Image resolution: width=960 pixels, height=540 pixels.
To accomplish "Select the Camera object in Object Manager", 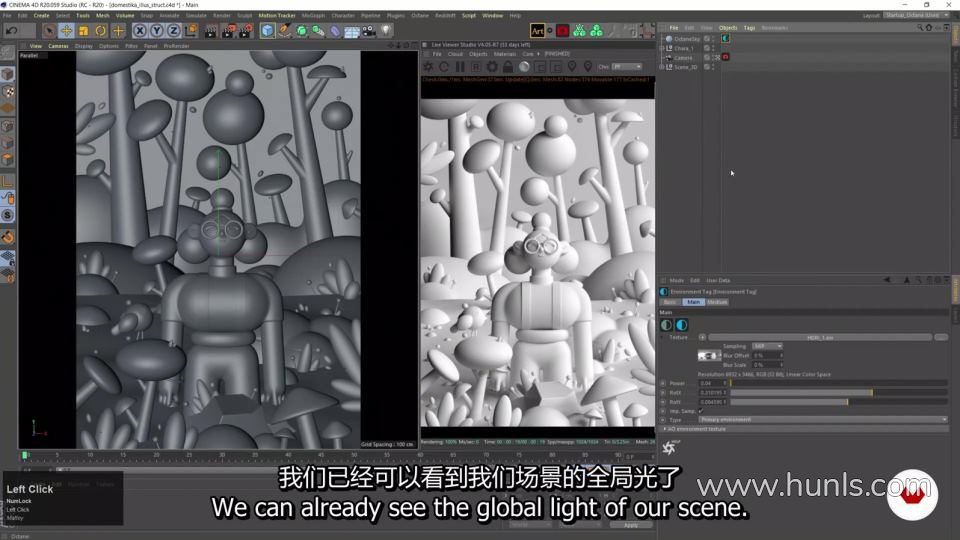I will 683,58.
